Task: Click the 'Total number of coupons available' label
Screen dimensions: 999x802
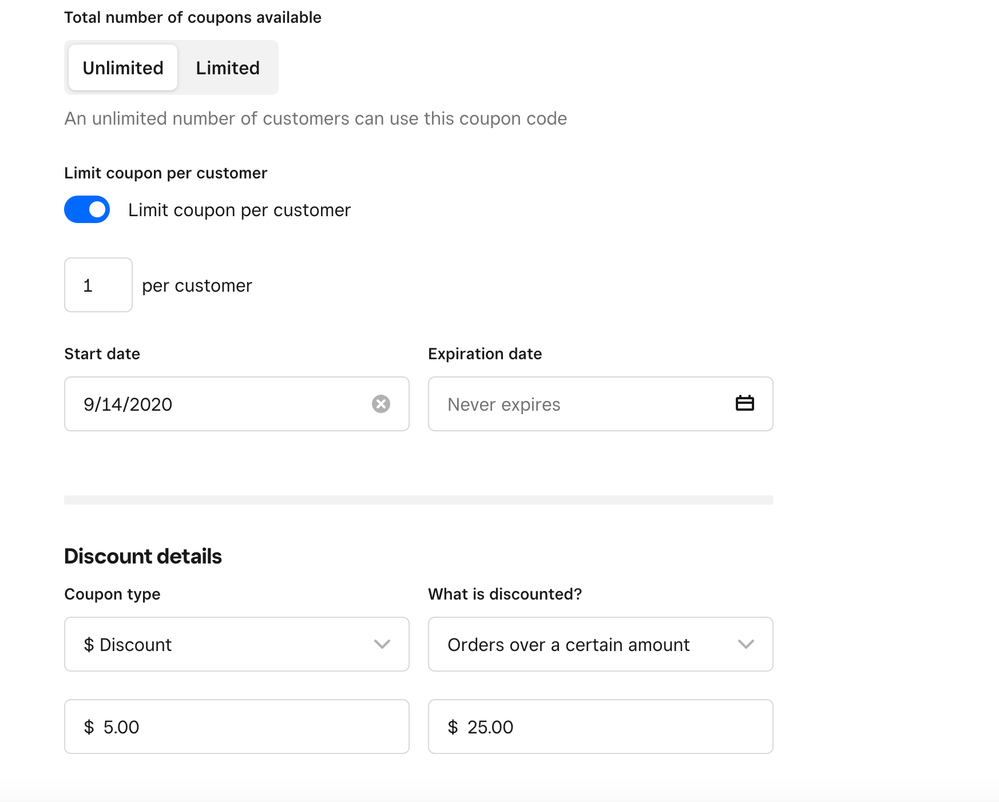Action: click(193, 18)
